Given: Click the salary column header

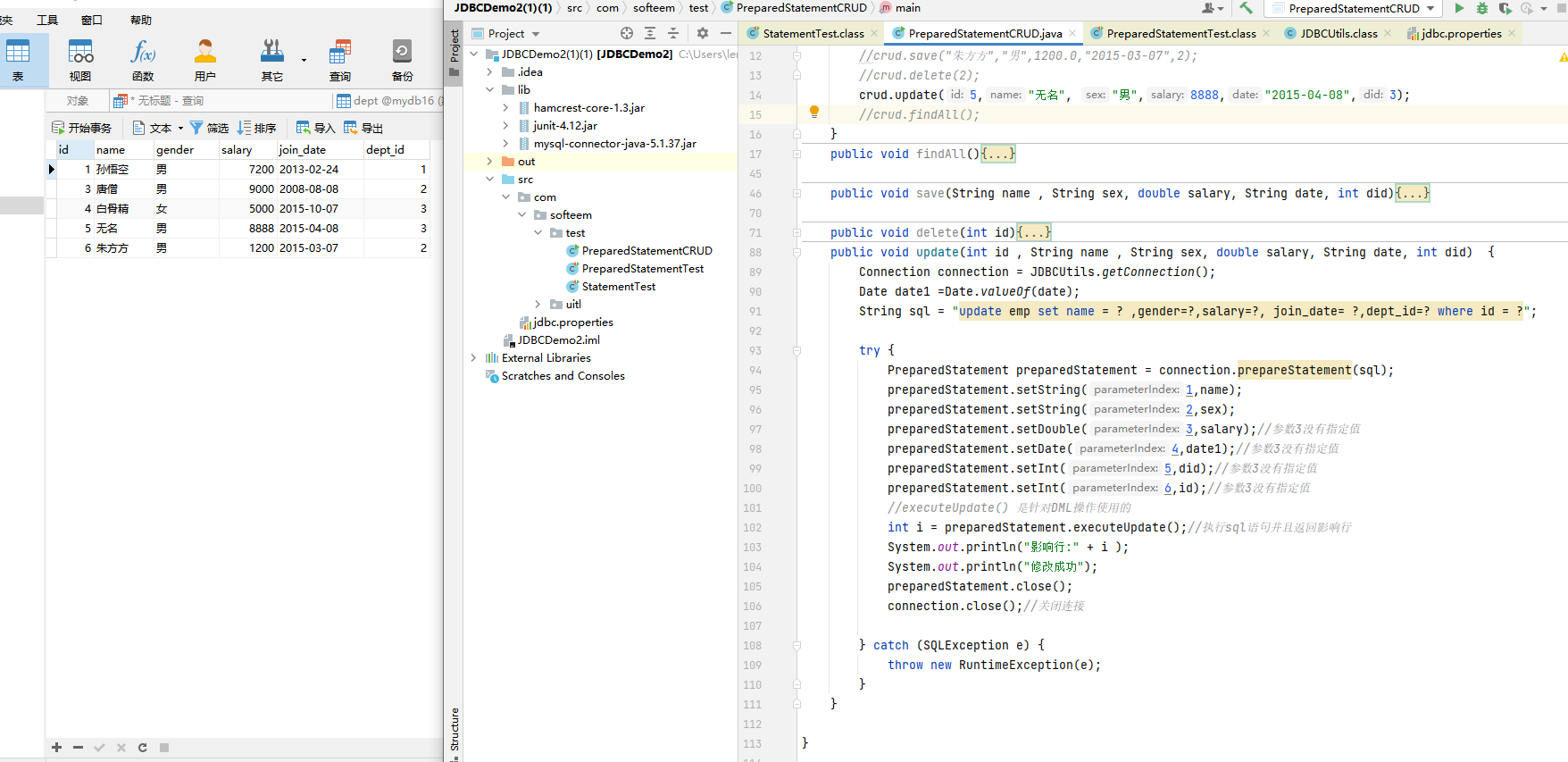Looking at the screenshot, I should tap(246, 150).
